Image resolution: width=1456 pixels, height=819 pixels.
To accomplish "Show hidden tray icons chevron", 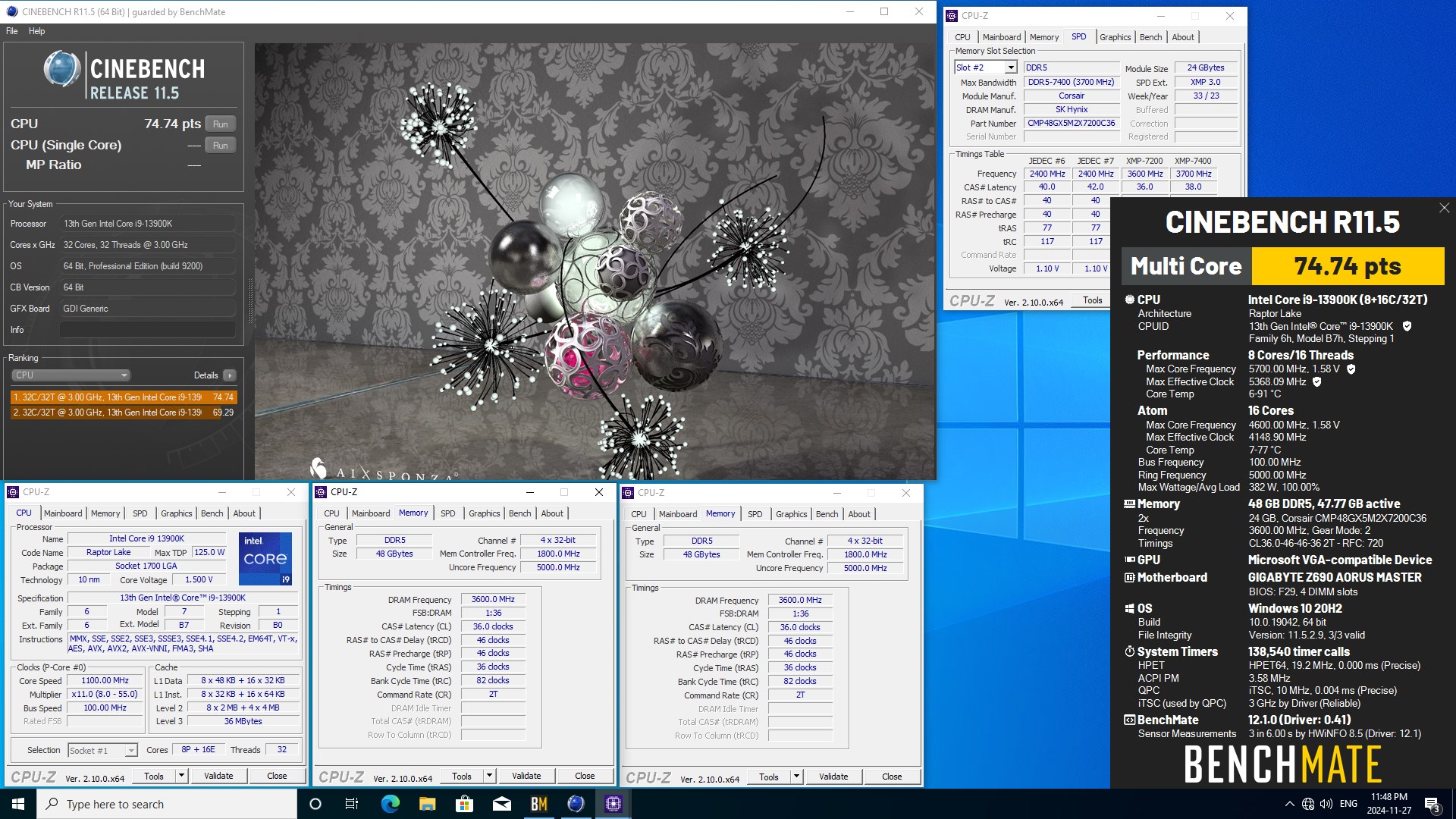I will pos(1289,804).
